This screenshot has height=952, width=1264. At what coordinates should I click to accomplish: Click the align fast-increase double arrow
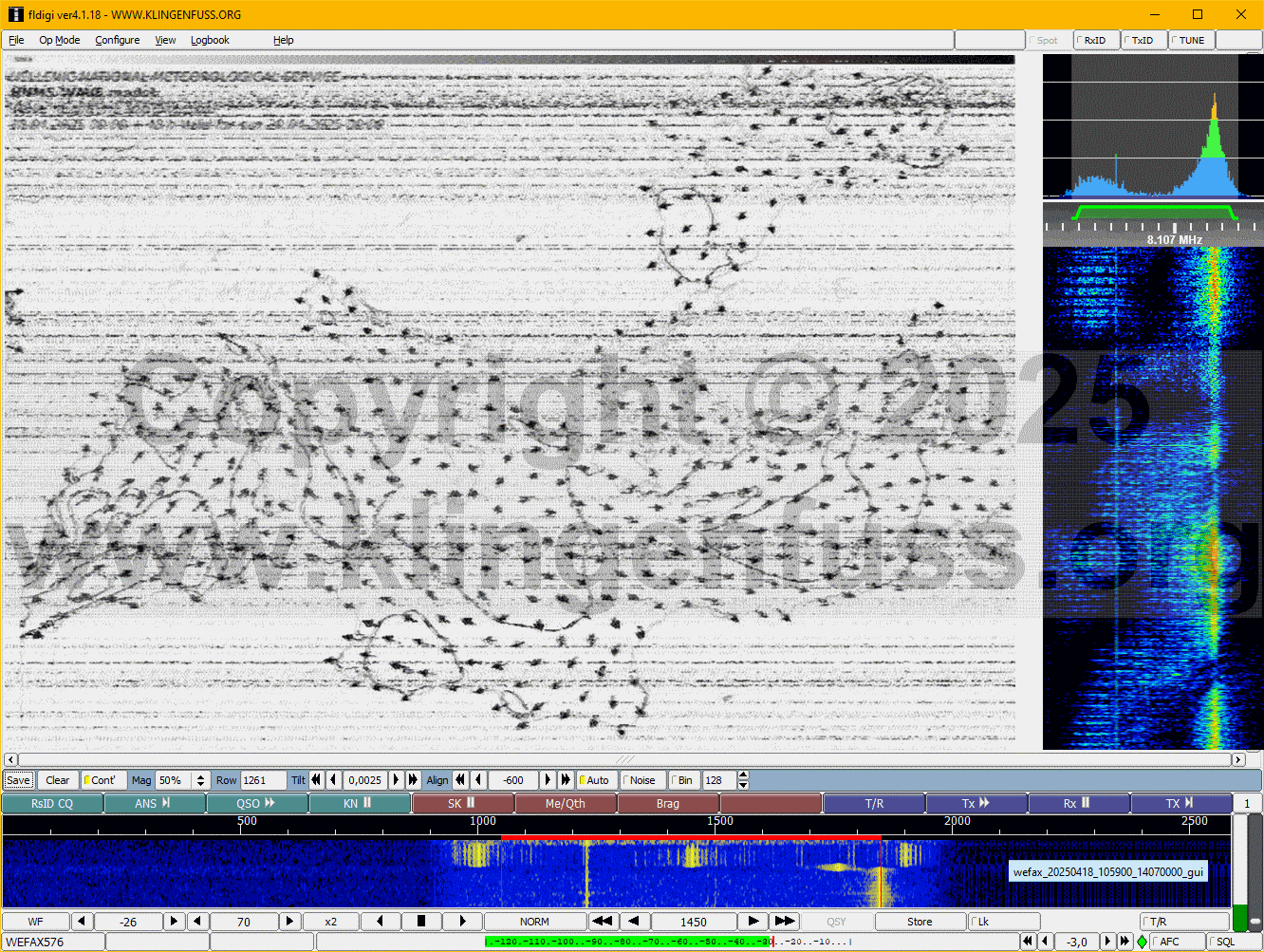click(x=566, y=780)
